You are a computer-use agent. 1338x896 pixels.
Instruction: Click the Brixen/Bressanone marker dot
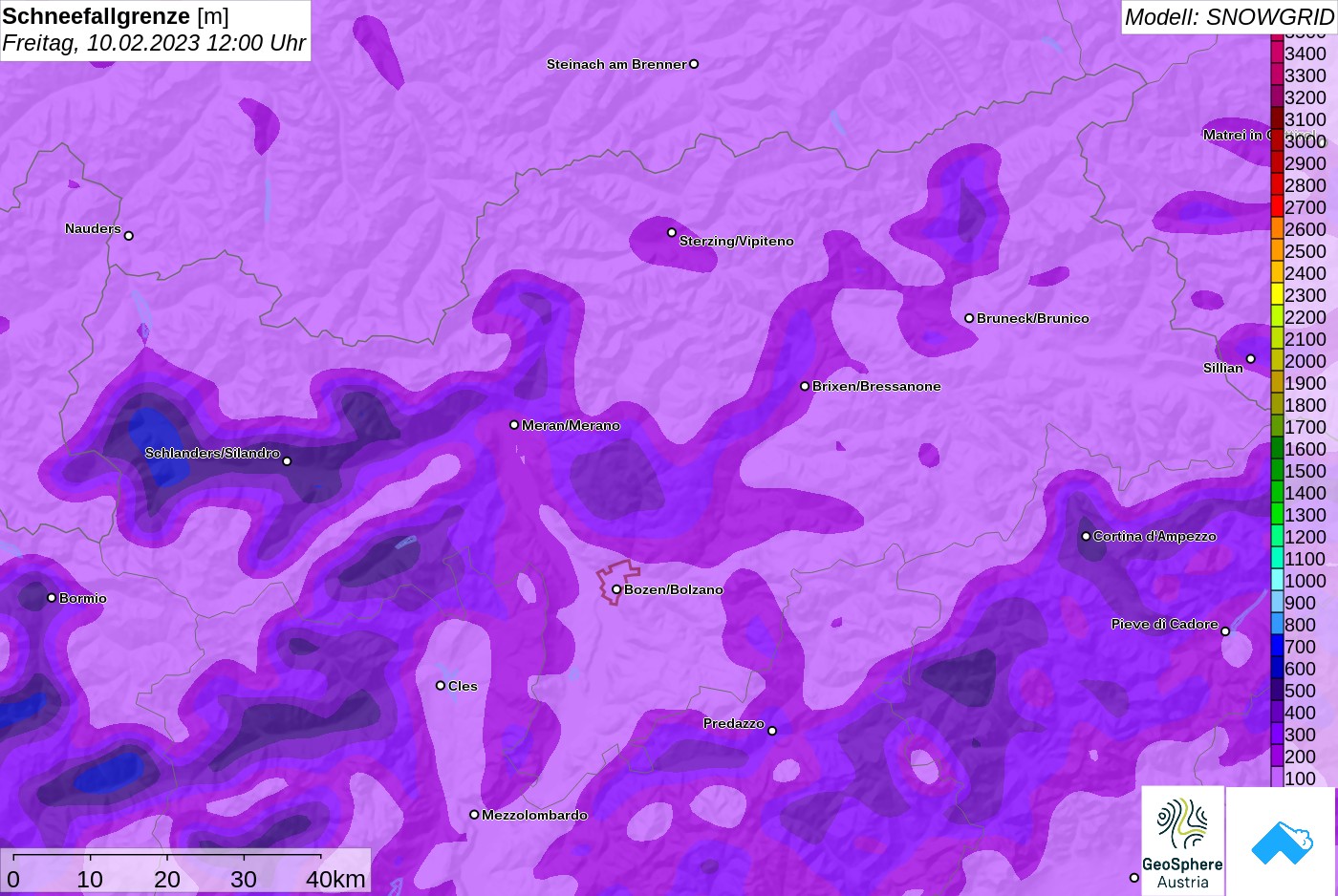805,386
